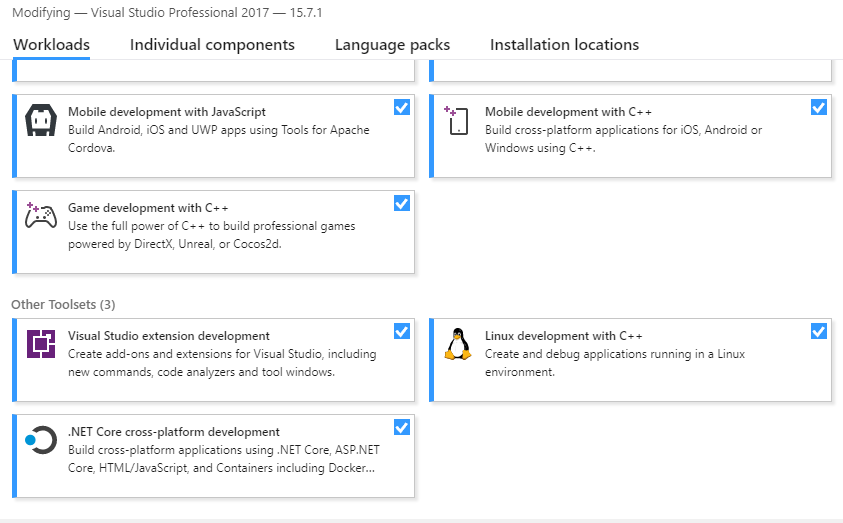Switch to the Workloads tab
This screenshot has height=523, width=843.
52,45
